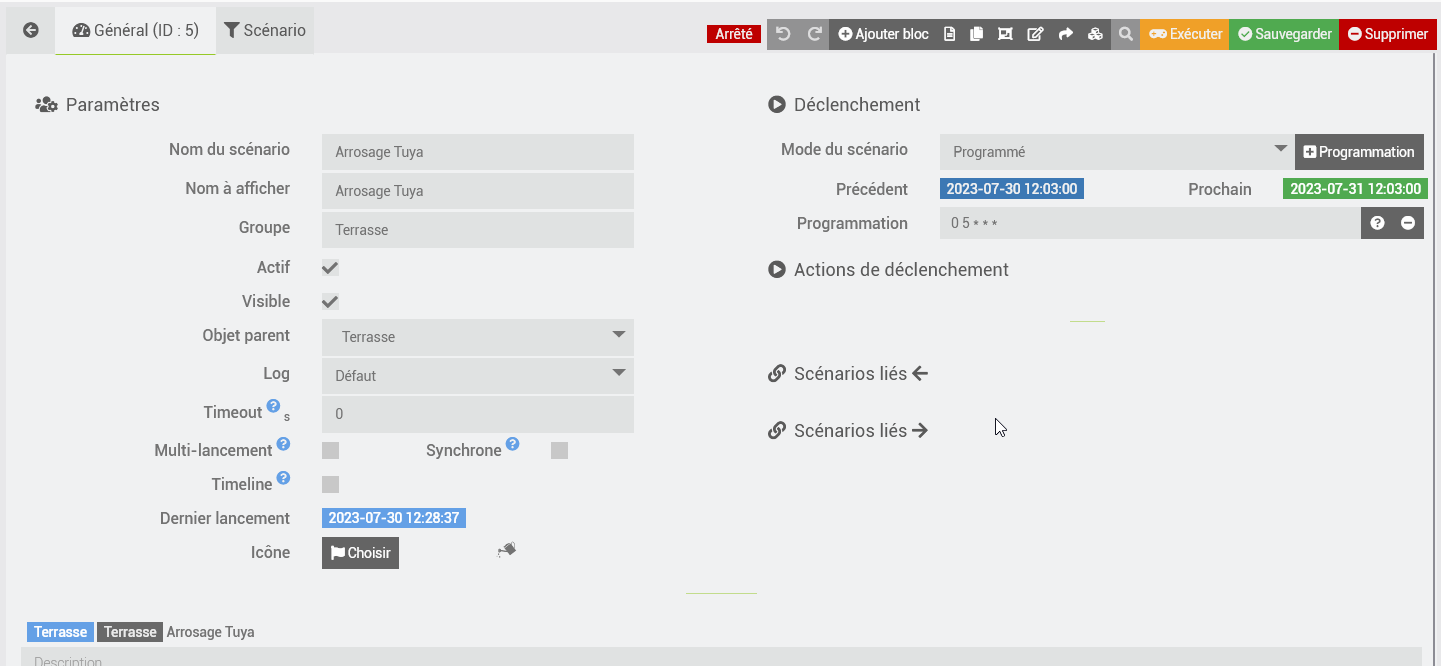Viewport: 1441px width, 666px height.
Task: Remove the programmation entry with minus icon
Action: click(x=1408, y=223)
